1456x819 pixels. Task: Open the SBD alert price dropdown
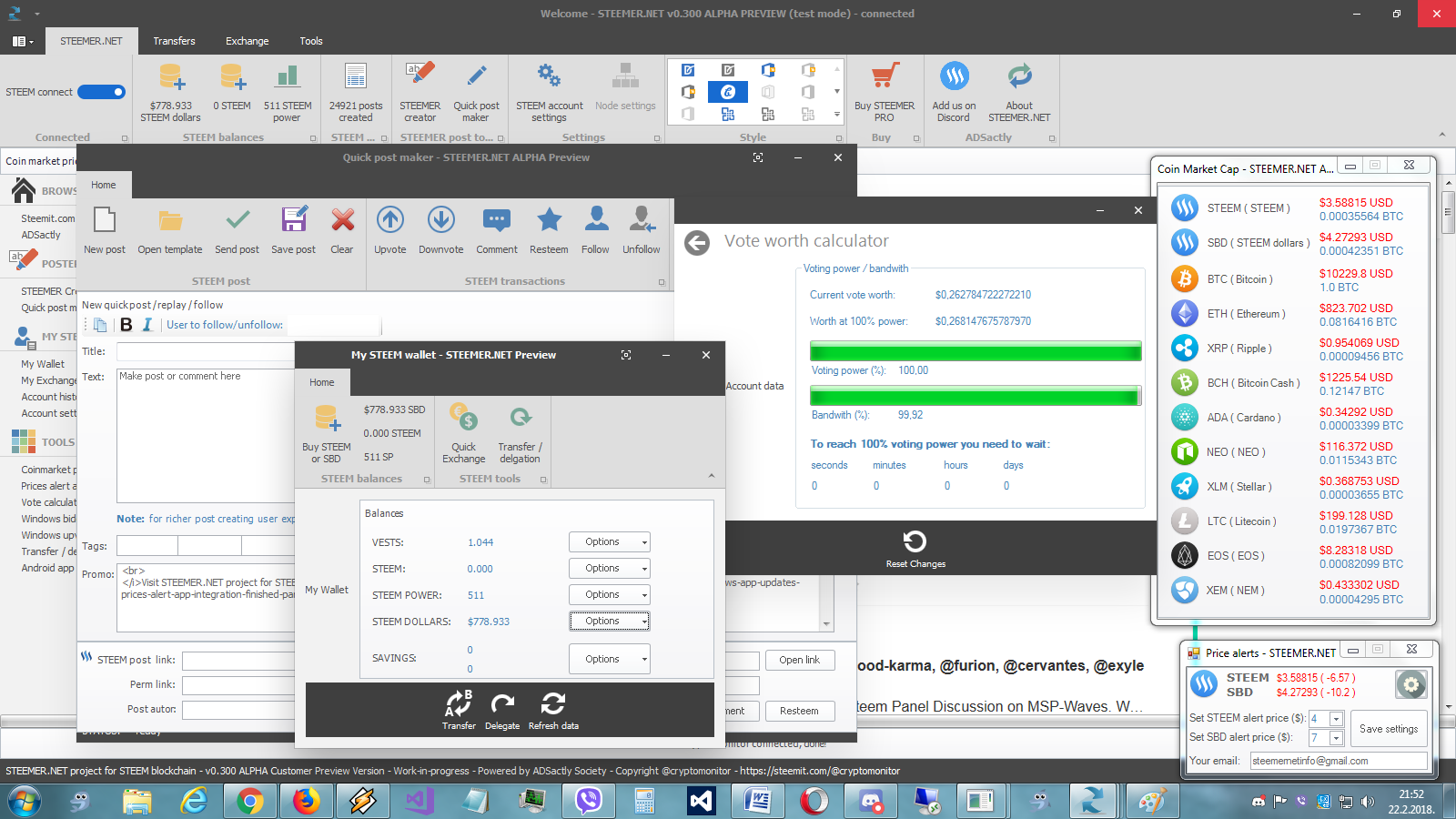coord(1336,738)
